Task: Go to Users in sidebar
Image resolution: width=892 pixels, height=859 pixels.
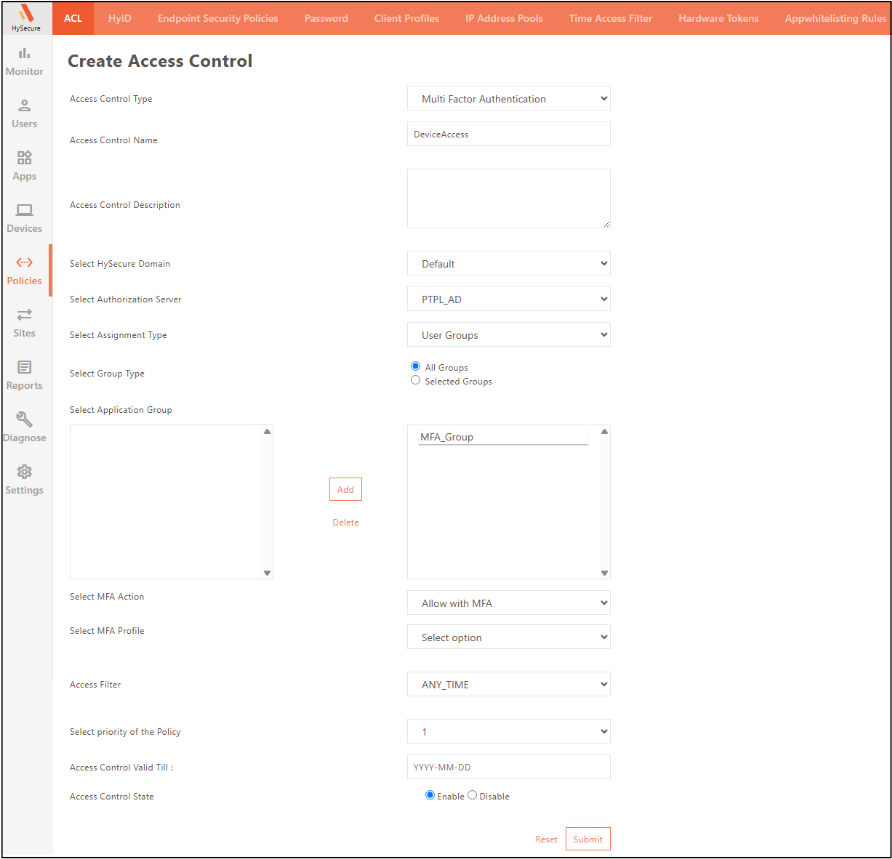Action: [x=24, y=113]
